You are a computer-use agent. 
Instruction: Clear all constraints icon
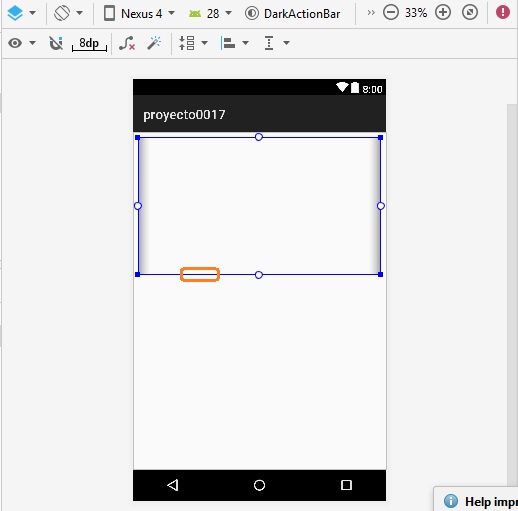coord(127,43)
